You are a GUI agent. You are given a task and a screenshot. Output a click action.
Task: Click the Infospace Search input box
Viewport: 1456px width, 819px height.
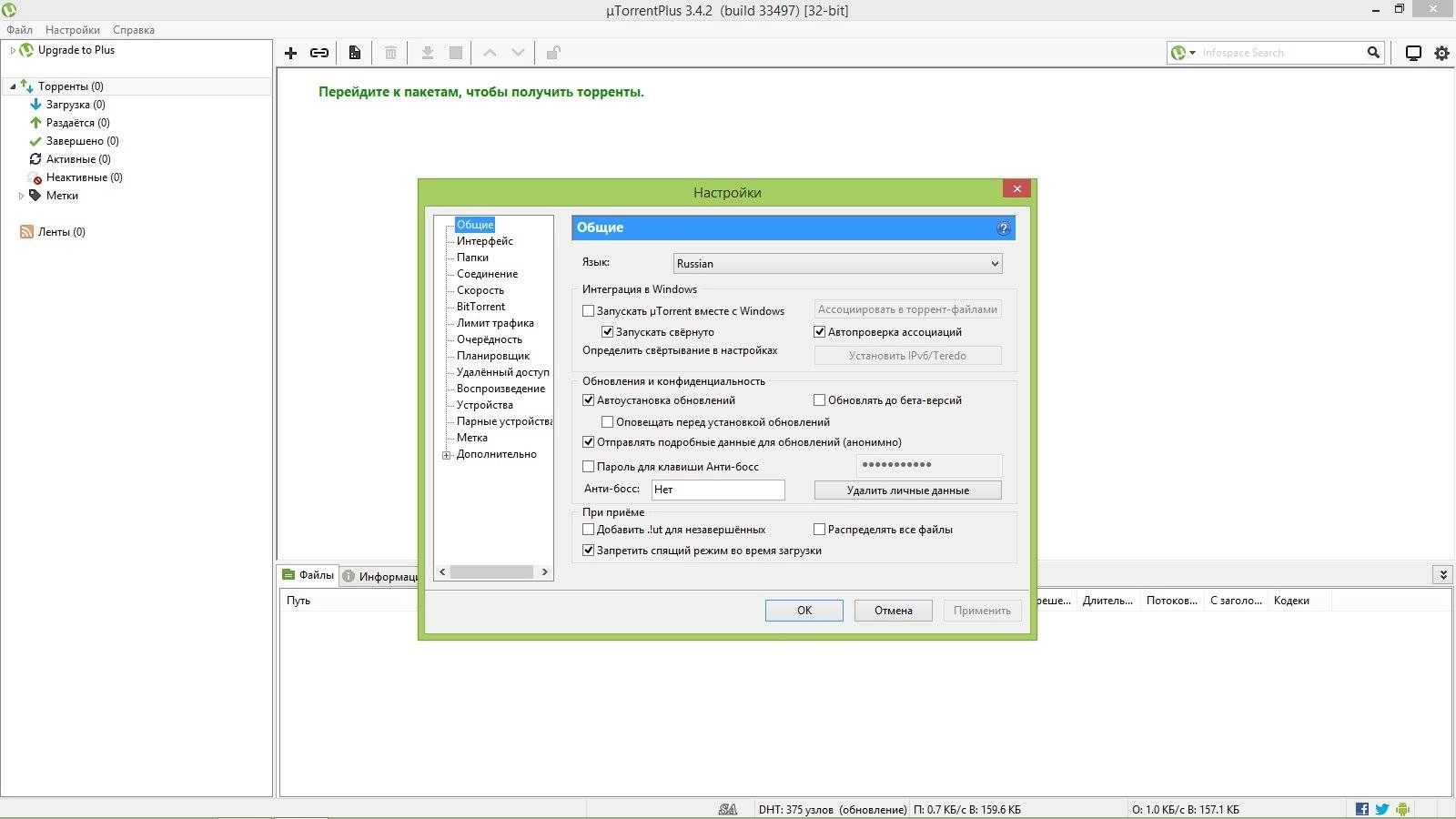click(x=1281, y=53)
